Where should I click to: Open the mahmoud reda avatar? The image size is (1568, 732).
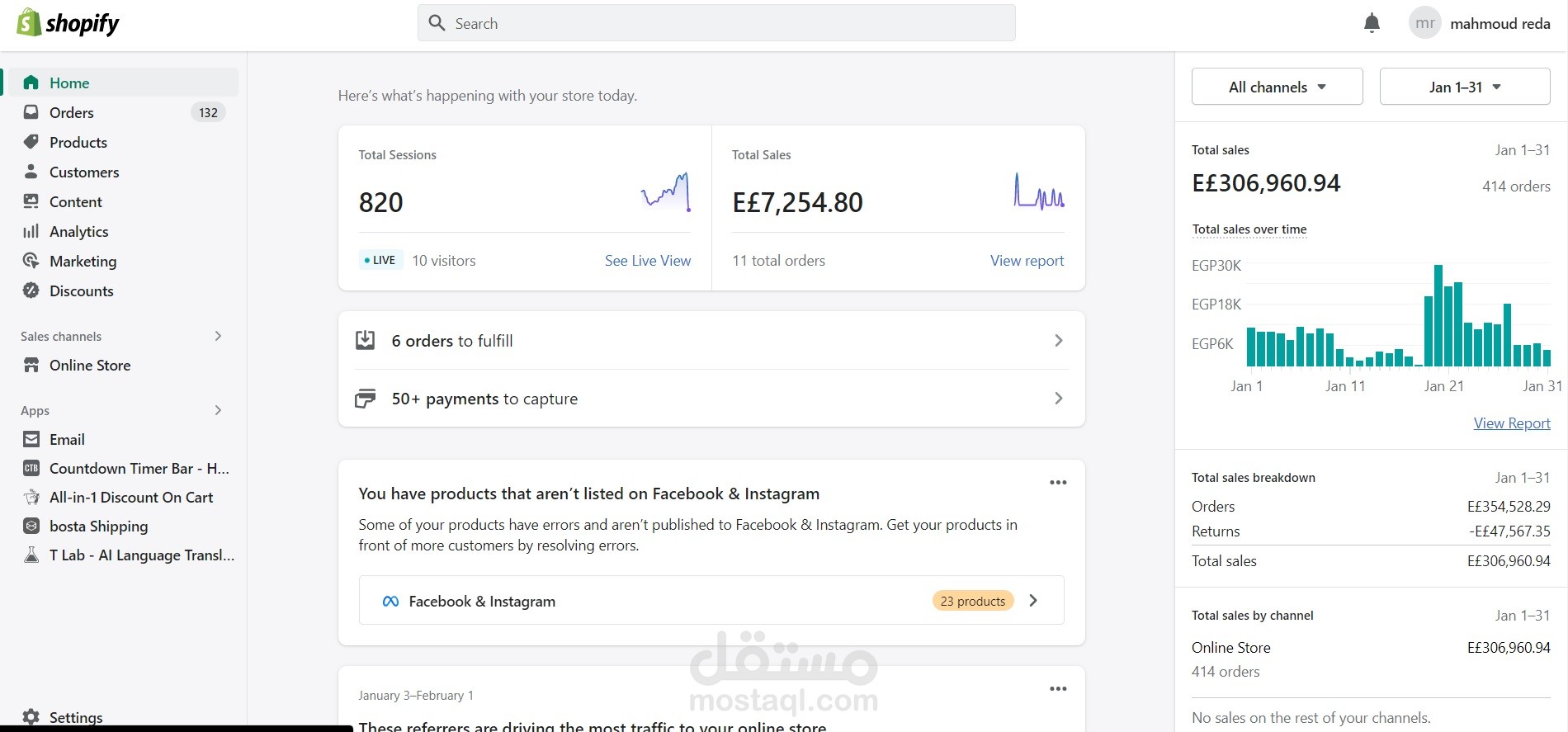tap(1424, 23)
